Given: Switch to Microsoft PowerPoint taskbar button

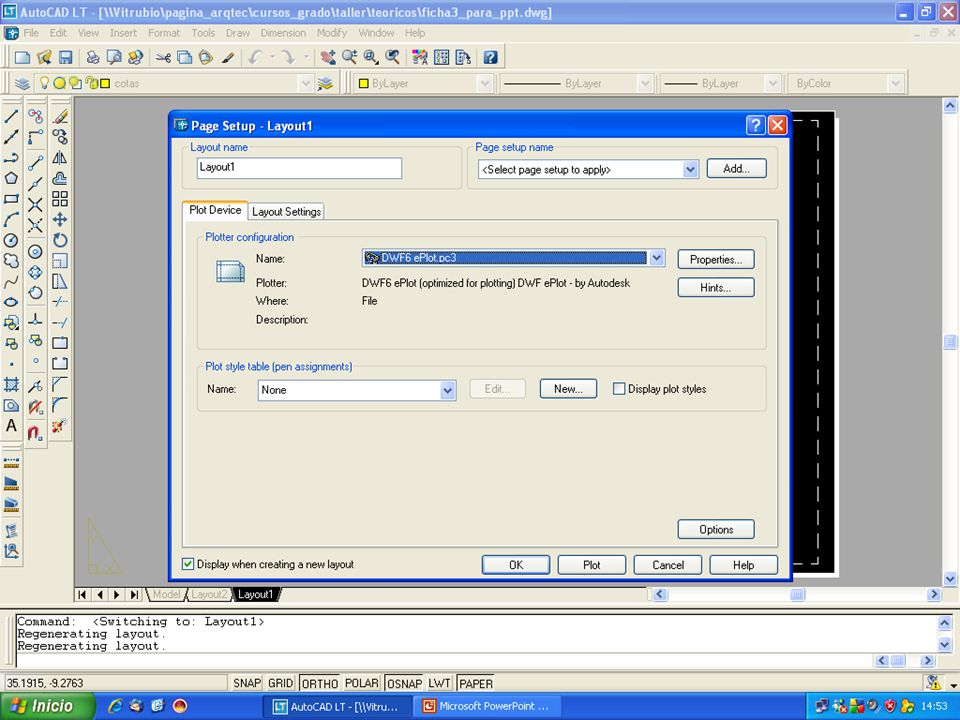Looking at the screenshot, I should coord(487,706).
